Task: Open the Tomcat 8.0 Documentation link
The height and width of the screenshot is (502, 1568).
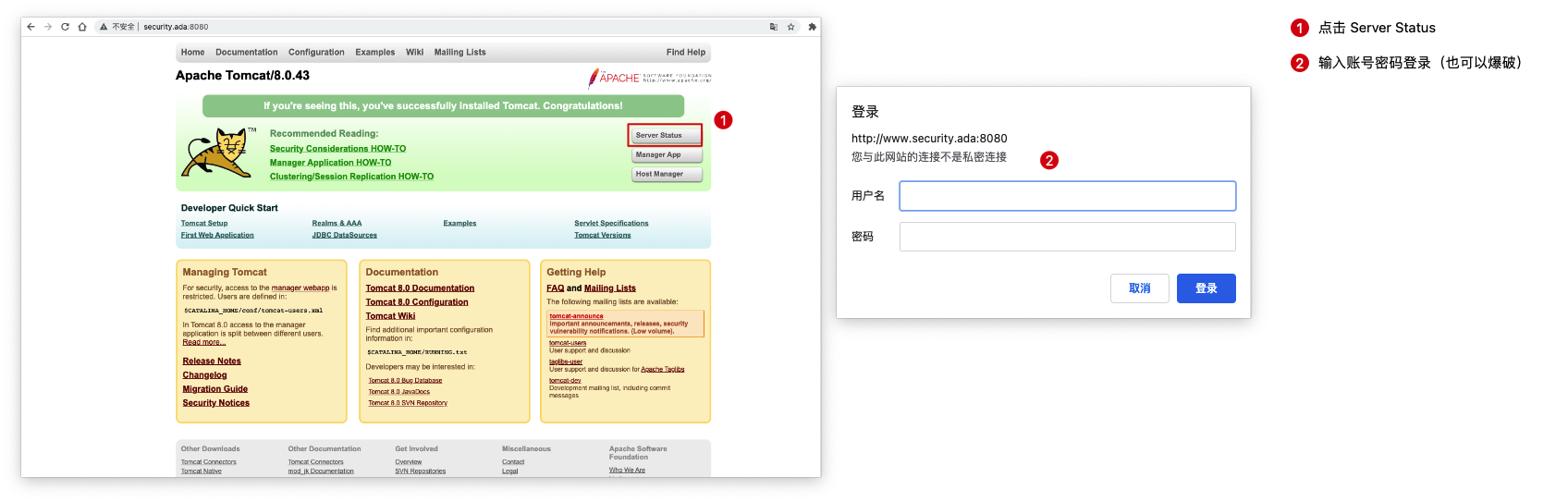Action: pyautogui.click(x=420, y=288)
